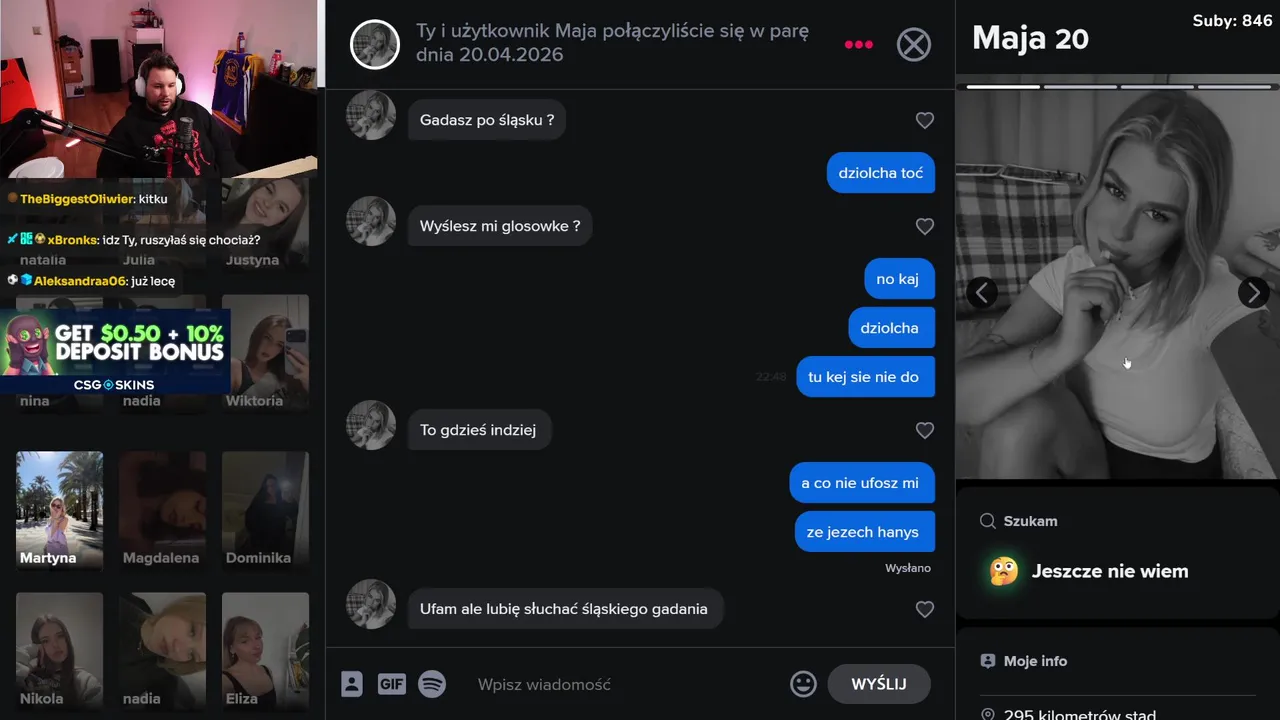Show previous profile photo arrow

point(982,292)
